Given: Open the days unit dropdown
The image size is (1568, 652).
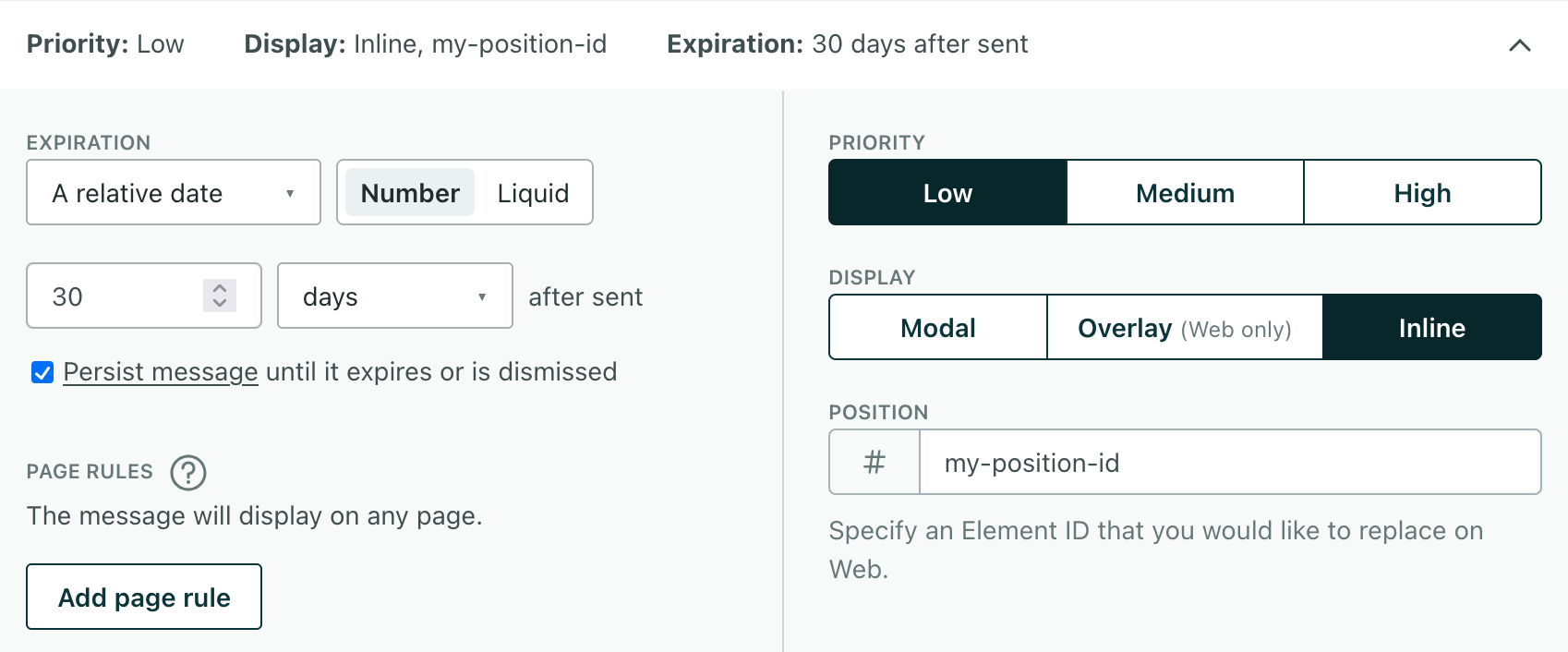Looking at the screenshot, I should click(x=394, y=296).
